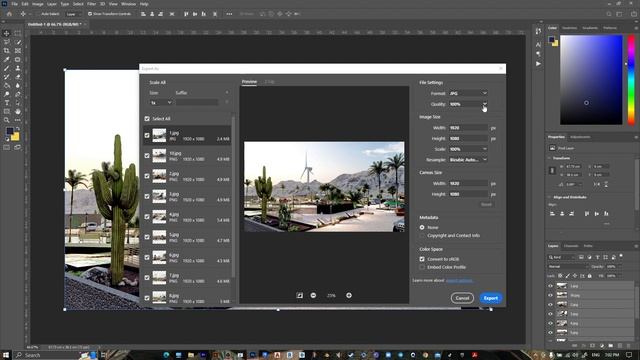Select the Eraser tool
Image resolution: width=640 pixels, height=360 pixels.
(18, 77)
